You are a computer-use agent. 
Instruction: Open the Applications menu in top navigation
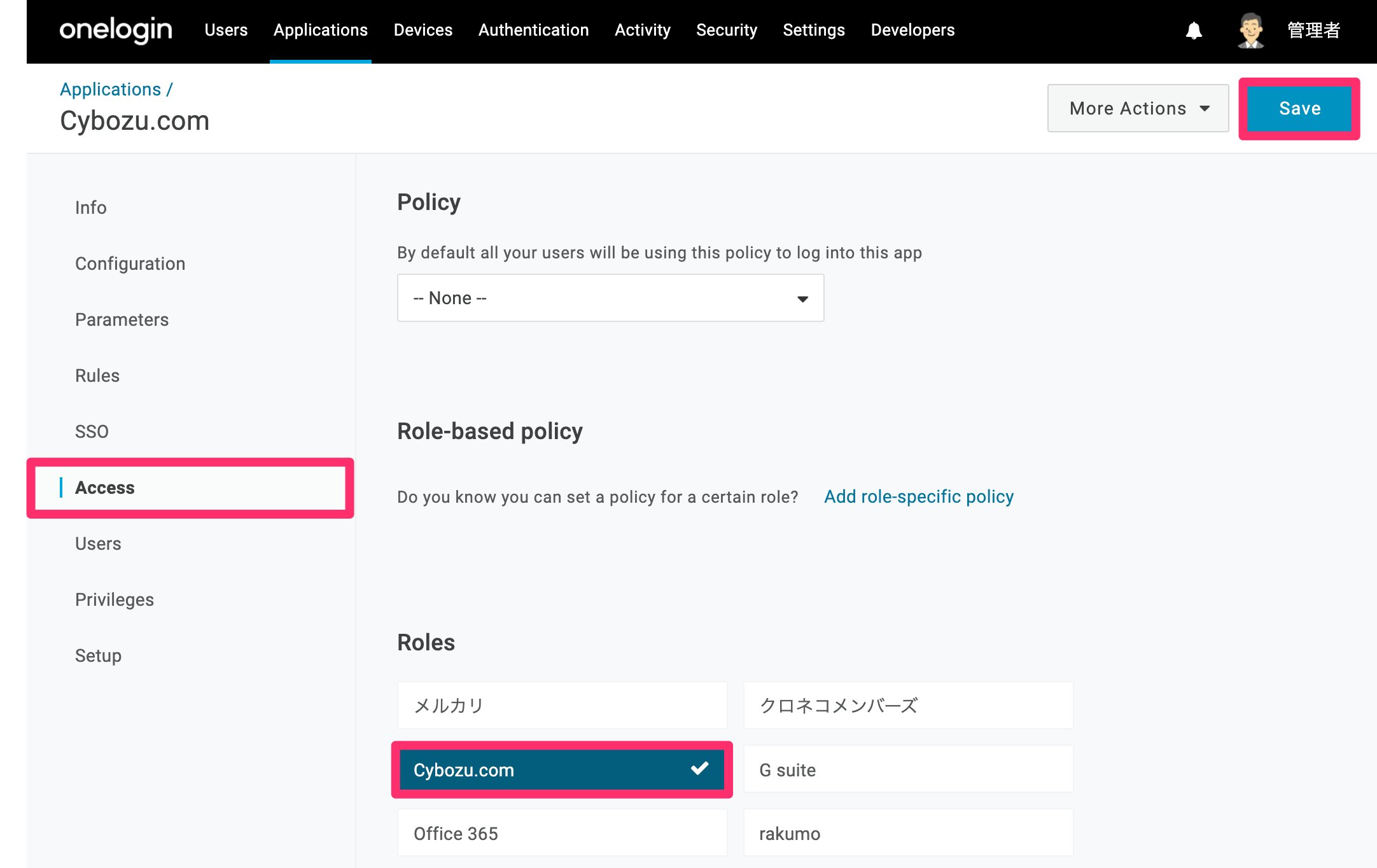tap(321, 30)
